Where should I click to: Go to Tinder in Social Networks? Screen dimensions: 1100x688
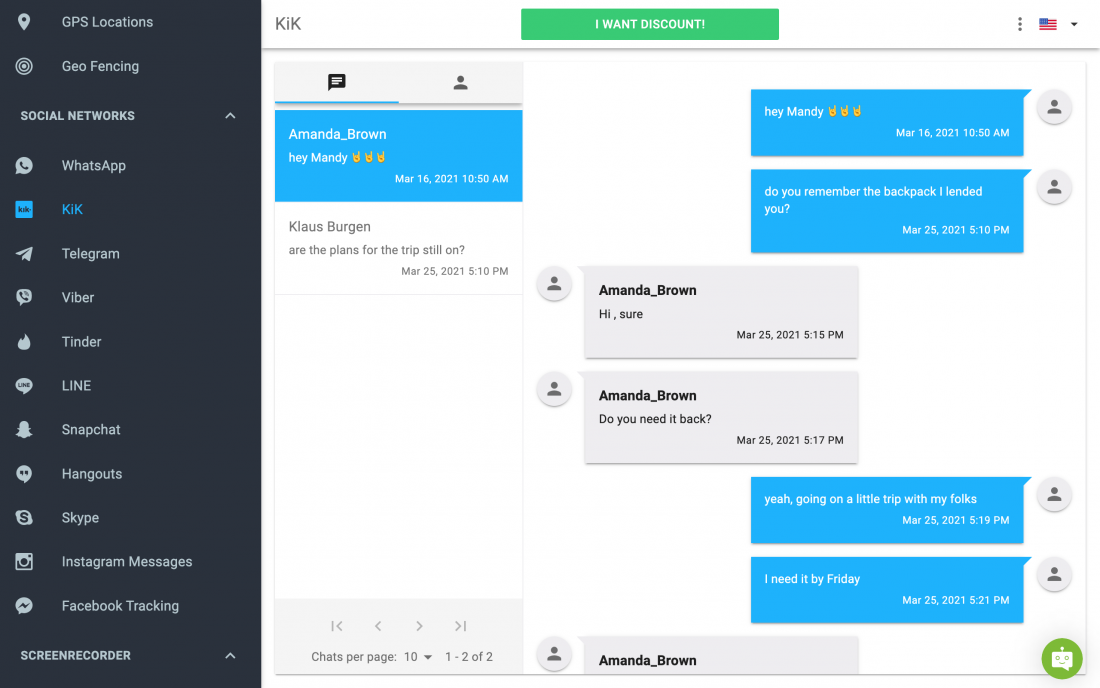pyautogui.click(x=81, y=342)
